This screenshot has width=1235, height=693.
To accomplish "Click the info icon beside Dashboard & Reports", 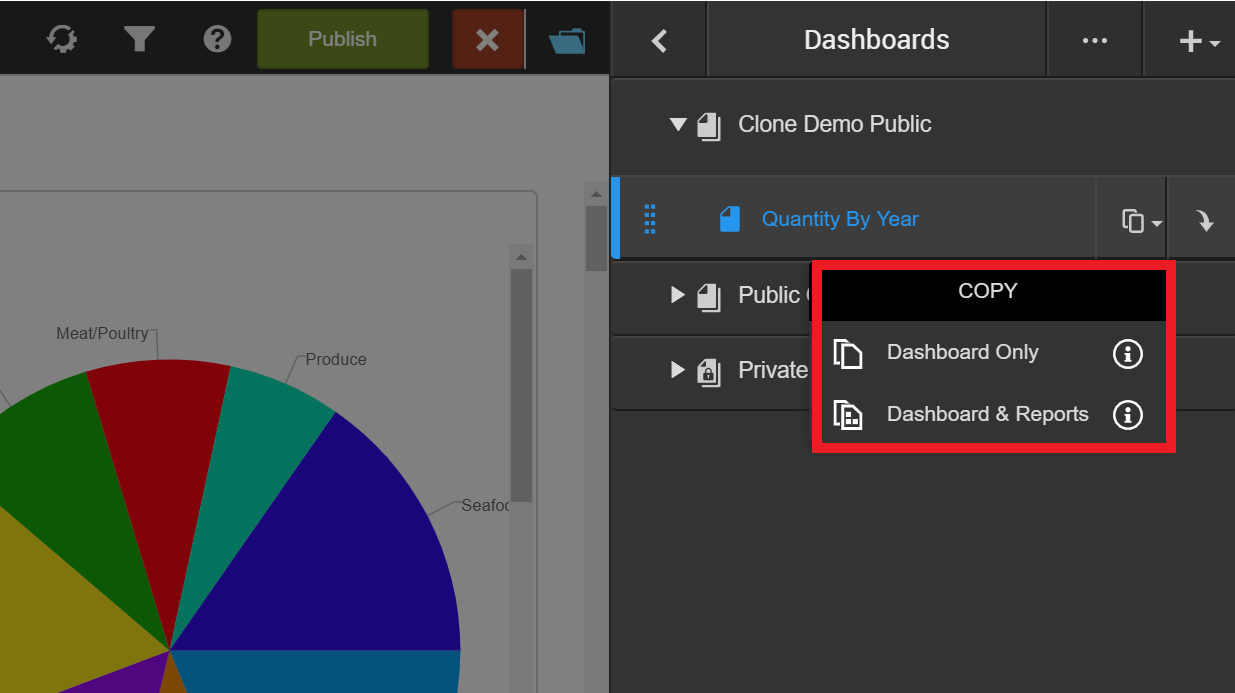I will point(1127,415).
